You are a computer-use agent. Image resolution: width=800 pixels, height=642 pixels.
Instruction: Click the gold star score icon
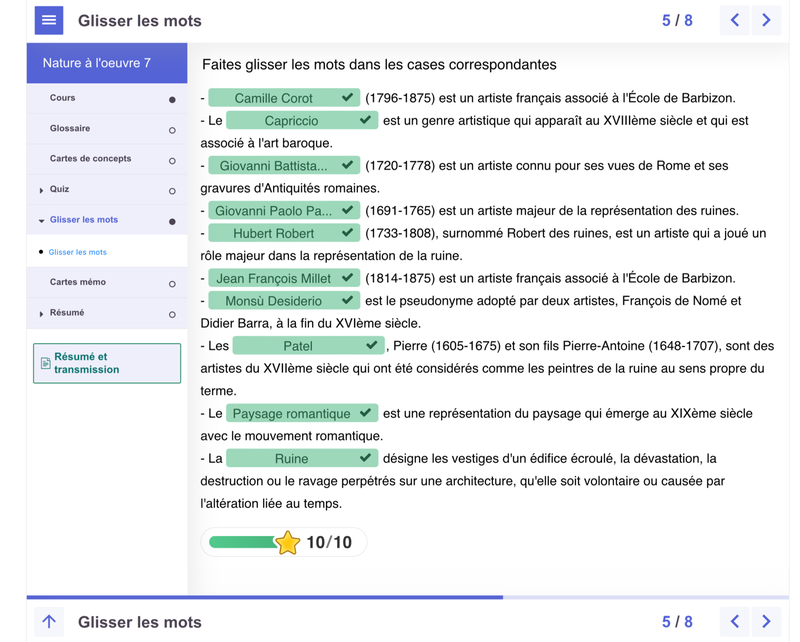(x=288, y=543)
